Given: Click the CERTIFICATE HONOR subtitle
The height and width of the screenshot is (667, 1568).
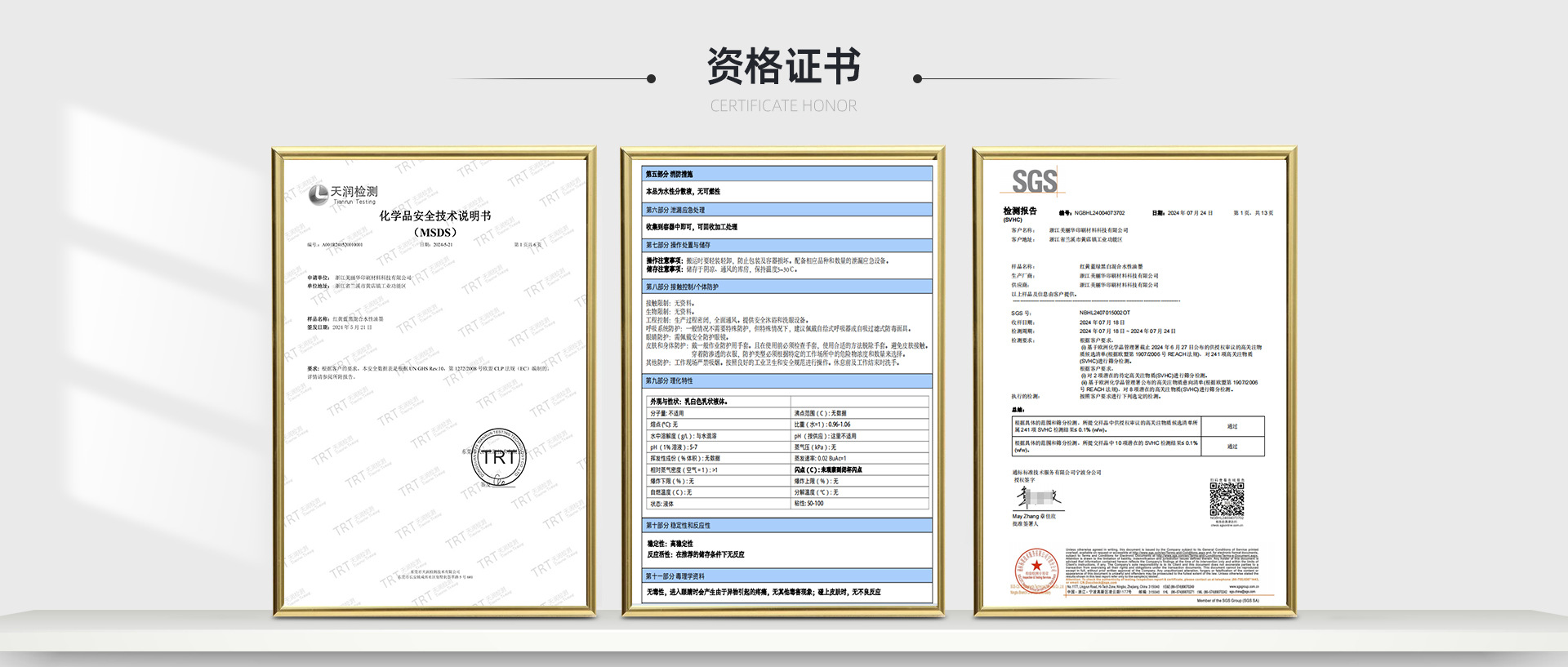Looking at the screenshot, I should (x=783, y=106).
